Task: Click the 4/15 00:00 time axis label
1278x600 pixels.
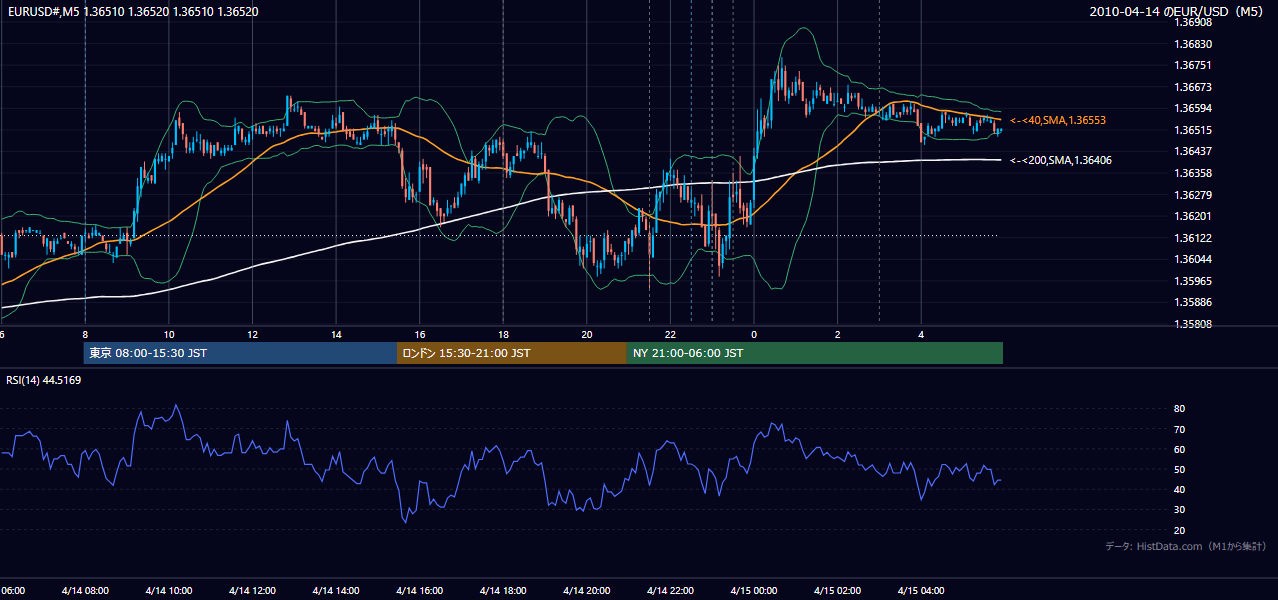Action: pos(753,590)
